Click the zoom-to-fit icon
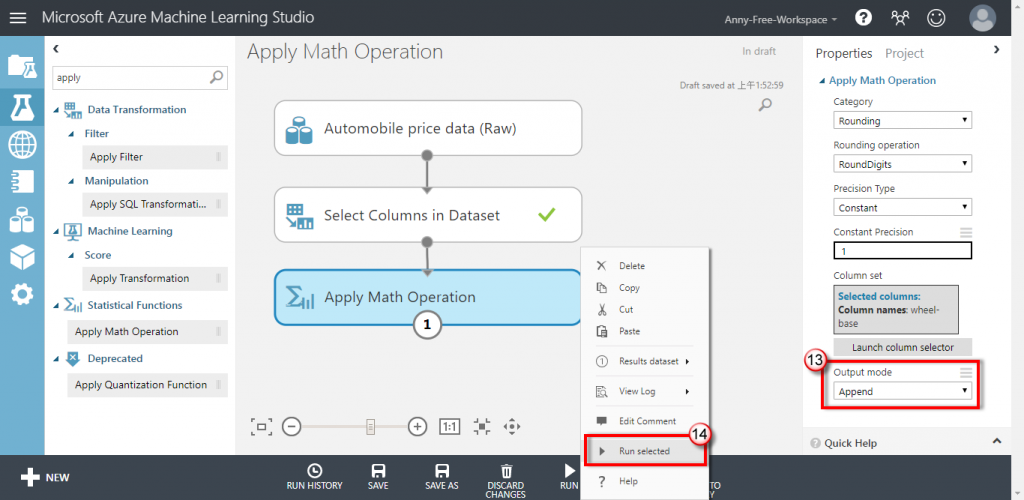 (x=261, y=427)
